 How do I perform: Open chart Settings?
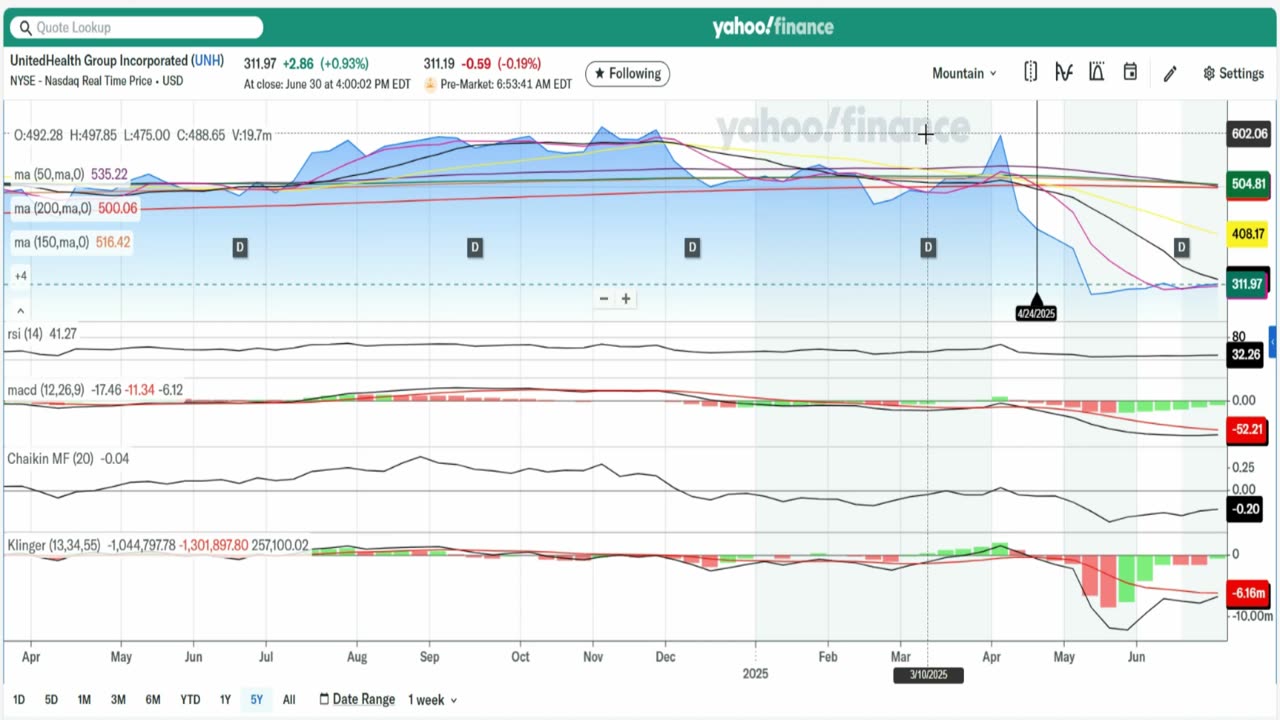coord(1234,73)
